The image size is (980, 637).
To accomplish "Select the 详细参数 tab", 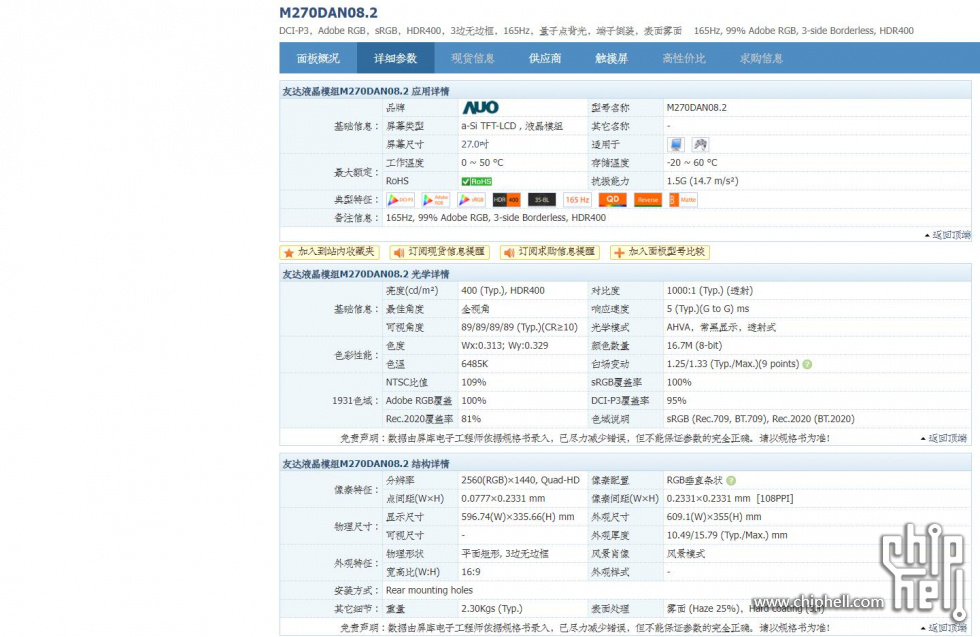I will (396, 58).
